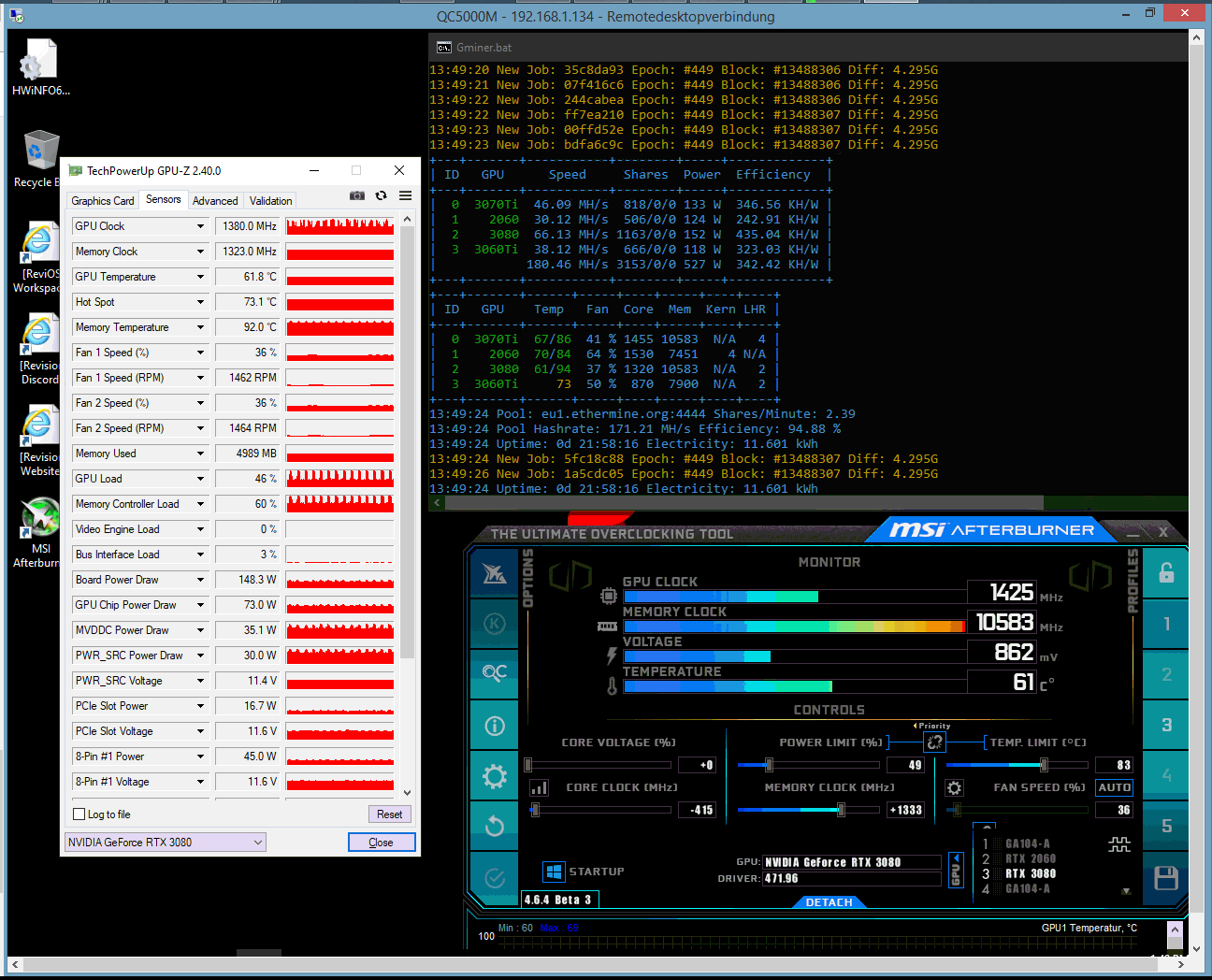Image resolution: width=1212 pixels, height=980 pixels.
Task: Click the profile lock icon
Action: tap(1166, 573)
